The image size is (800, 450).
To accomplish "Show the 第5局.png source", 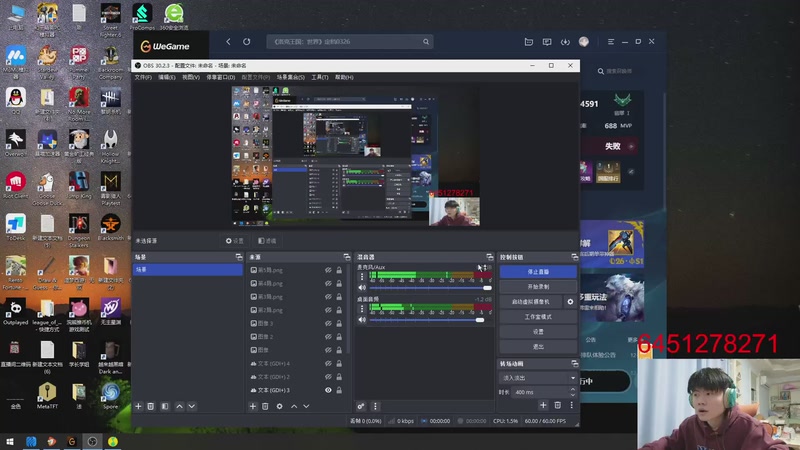I will [x=328, y=270].
